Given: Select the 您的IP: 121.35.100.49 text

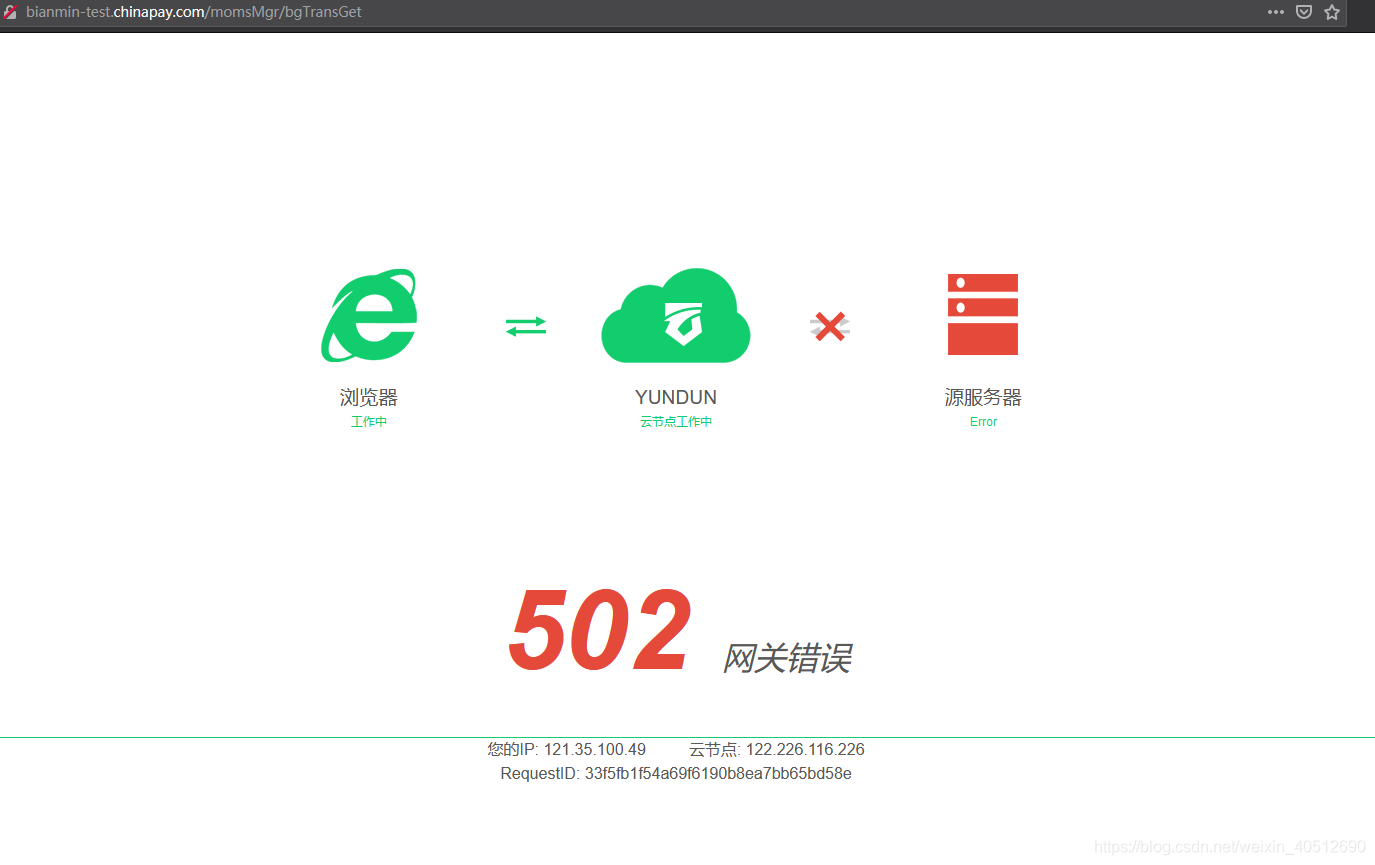Looking at the screenshot, I should point(567,749).
